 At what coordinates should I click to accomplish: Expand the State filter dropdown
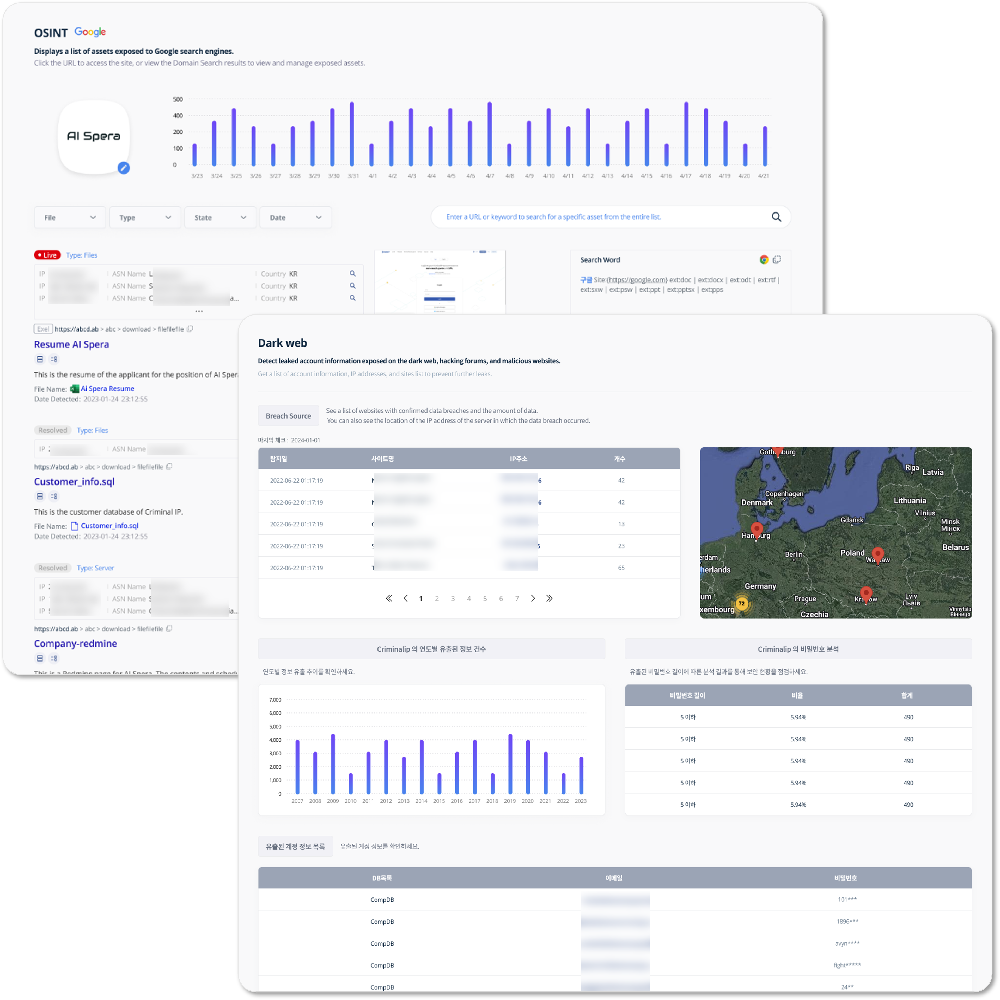tap(220, 217)
